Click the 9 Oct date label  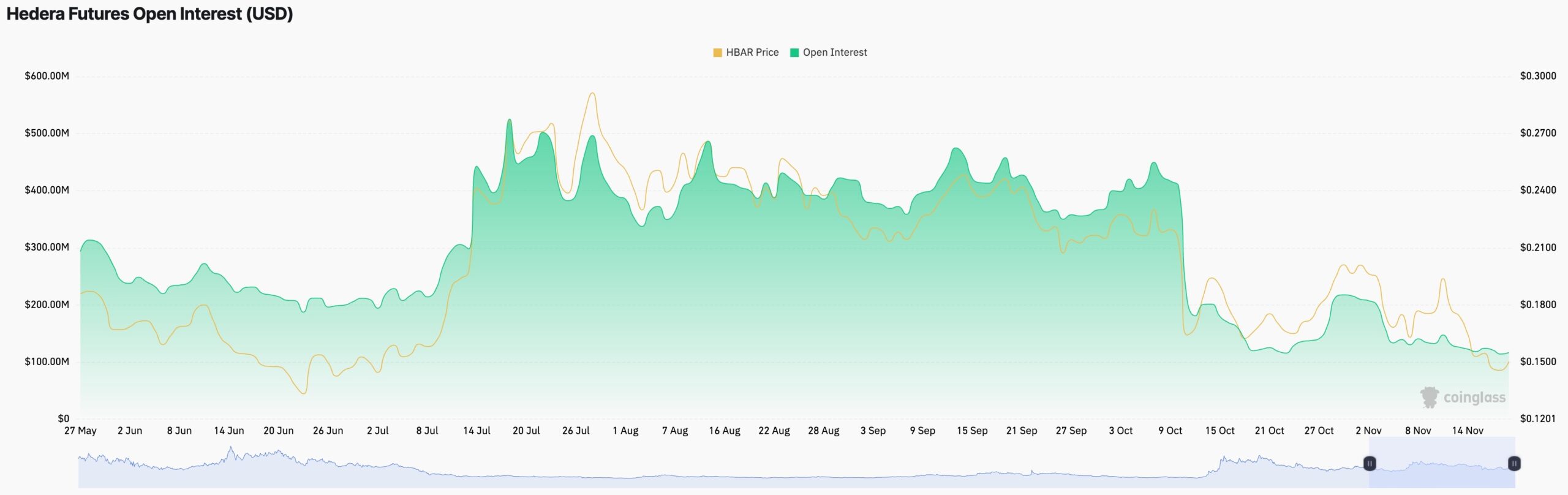[1170, 431]
